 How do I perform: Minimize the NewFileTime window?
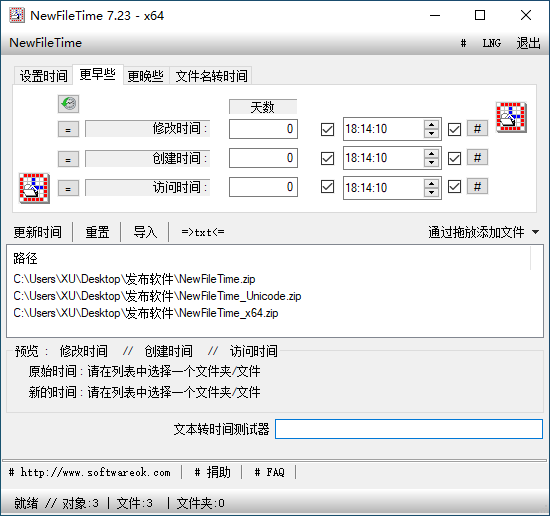tap(435, 15)
